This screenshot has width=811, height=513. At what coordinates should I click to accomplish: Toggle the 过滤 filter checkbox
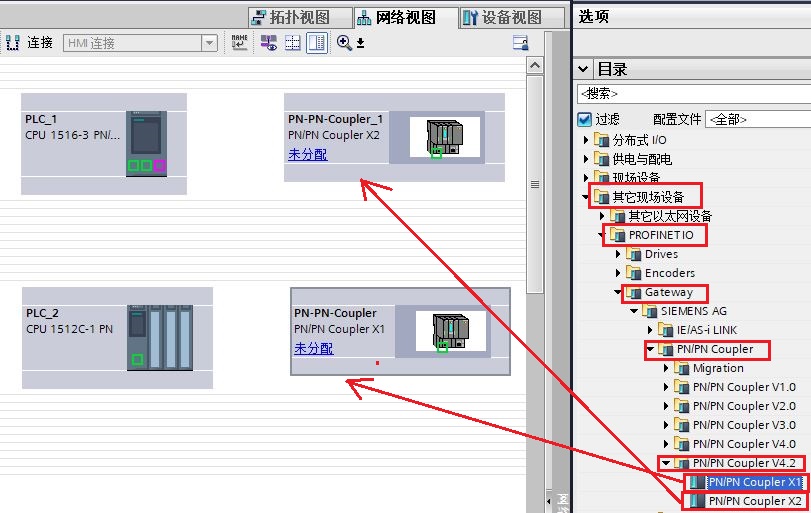click(584, 119)
